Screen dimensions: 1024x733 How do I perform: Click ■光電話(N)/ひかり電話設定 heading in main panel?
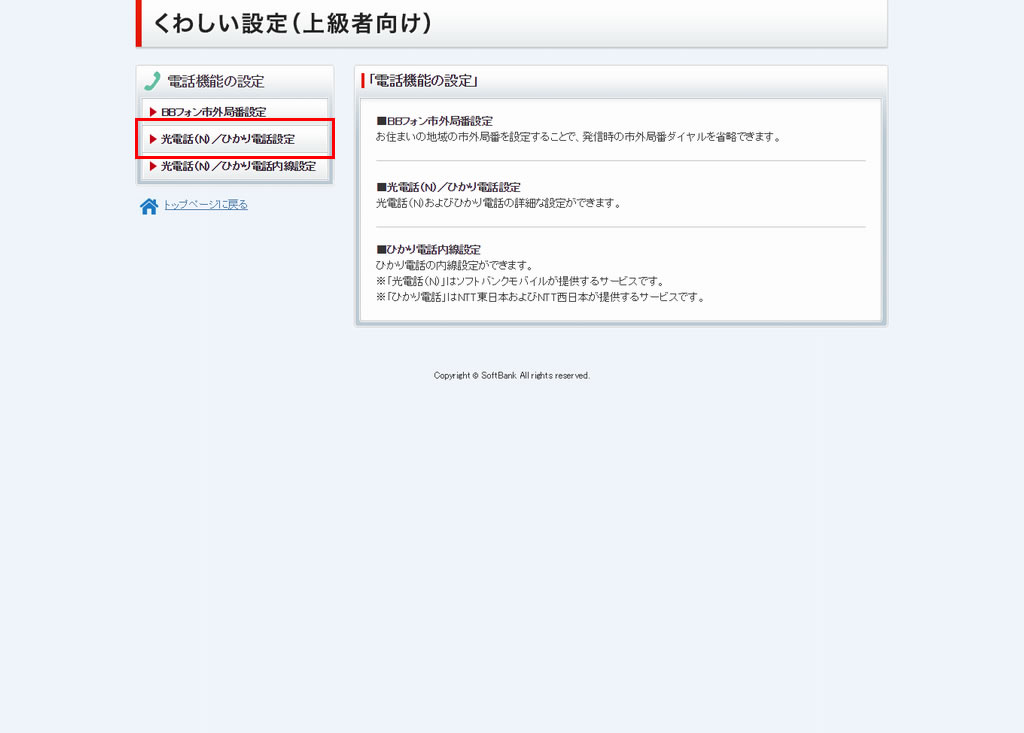(x=448, y=187)
